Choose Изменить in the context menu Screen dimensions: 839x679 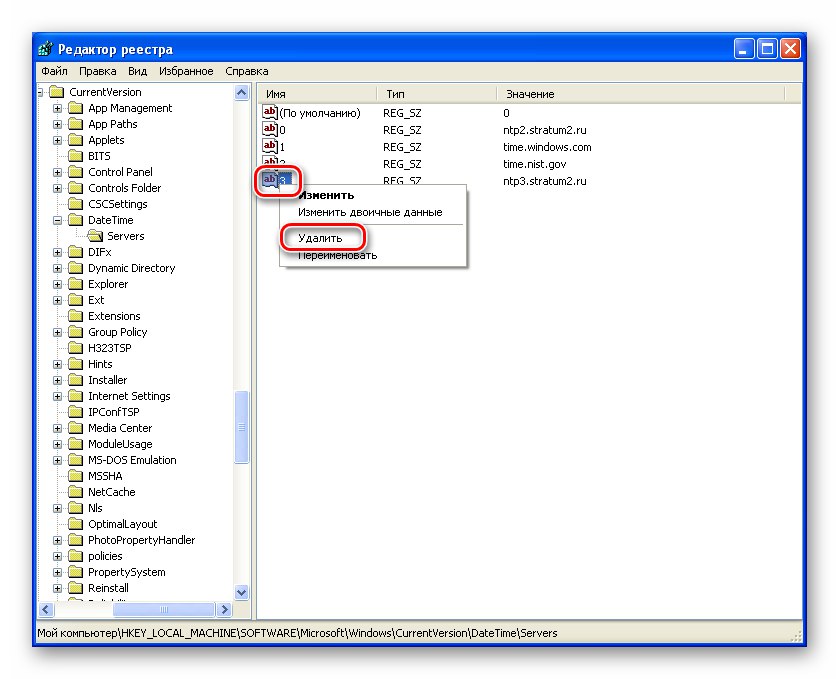[x=373, y=195]
